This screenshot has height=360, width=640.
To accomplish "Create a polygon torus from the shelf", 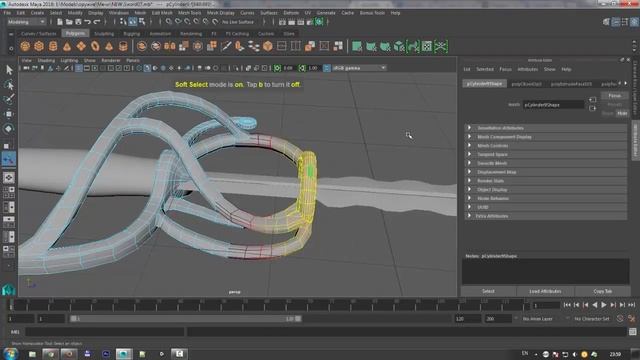I will click(95, 46).
